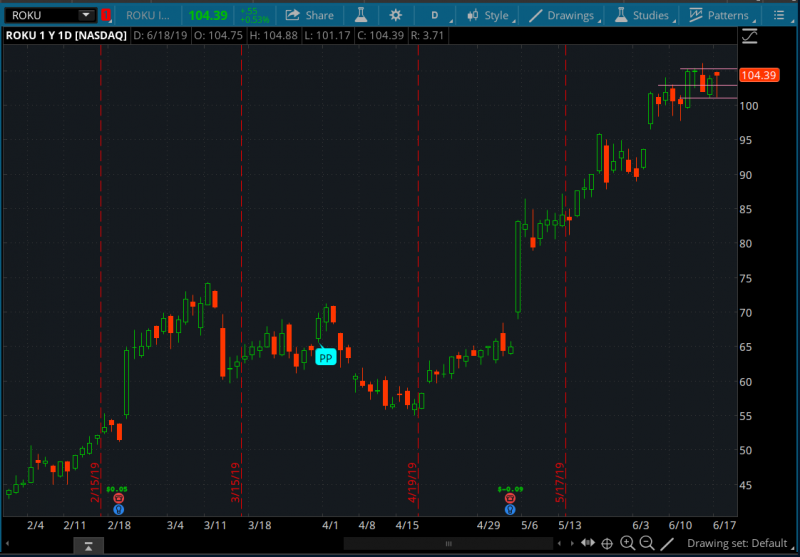This screenshot has height=557, width=800.
Task: Activate the crosshair pan tool icon
Action: click(x=607, y=543)
